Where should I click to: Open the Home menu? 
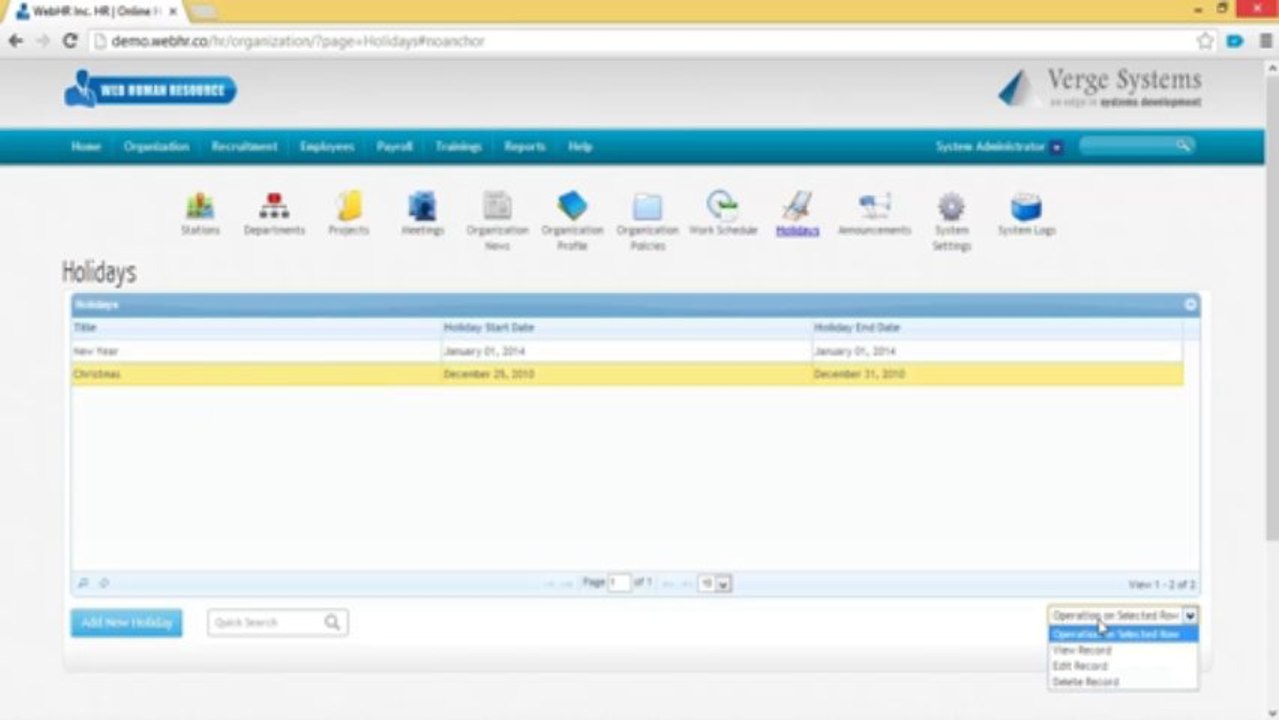[x=86, y=146]
